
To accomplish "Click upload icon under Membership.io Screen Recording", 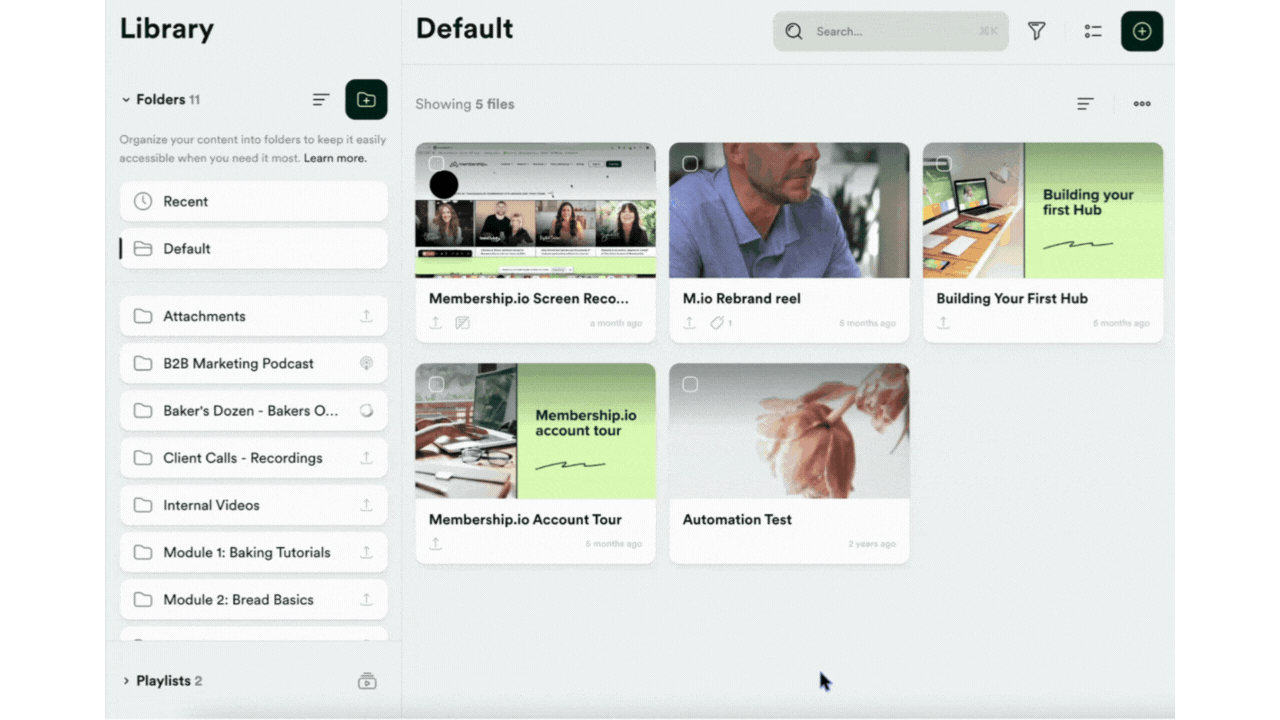I will [x=436, y=323].
